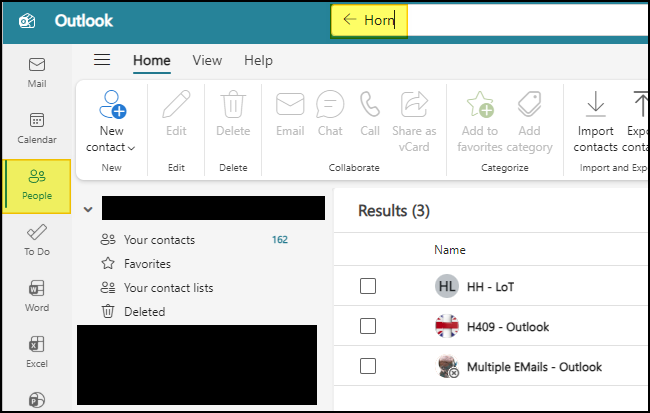Launch Word from the app rail

click(37, 296)
